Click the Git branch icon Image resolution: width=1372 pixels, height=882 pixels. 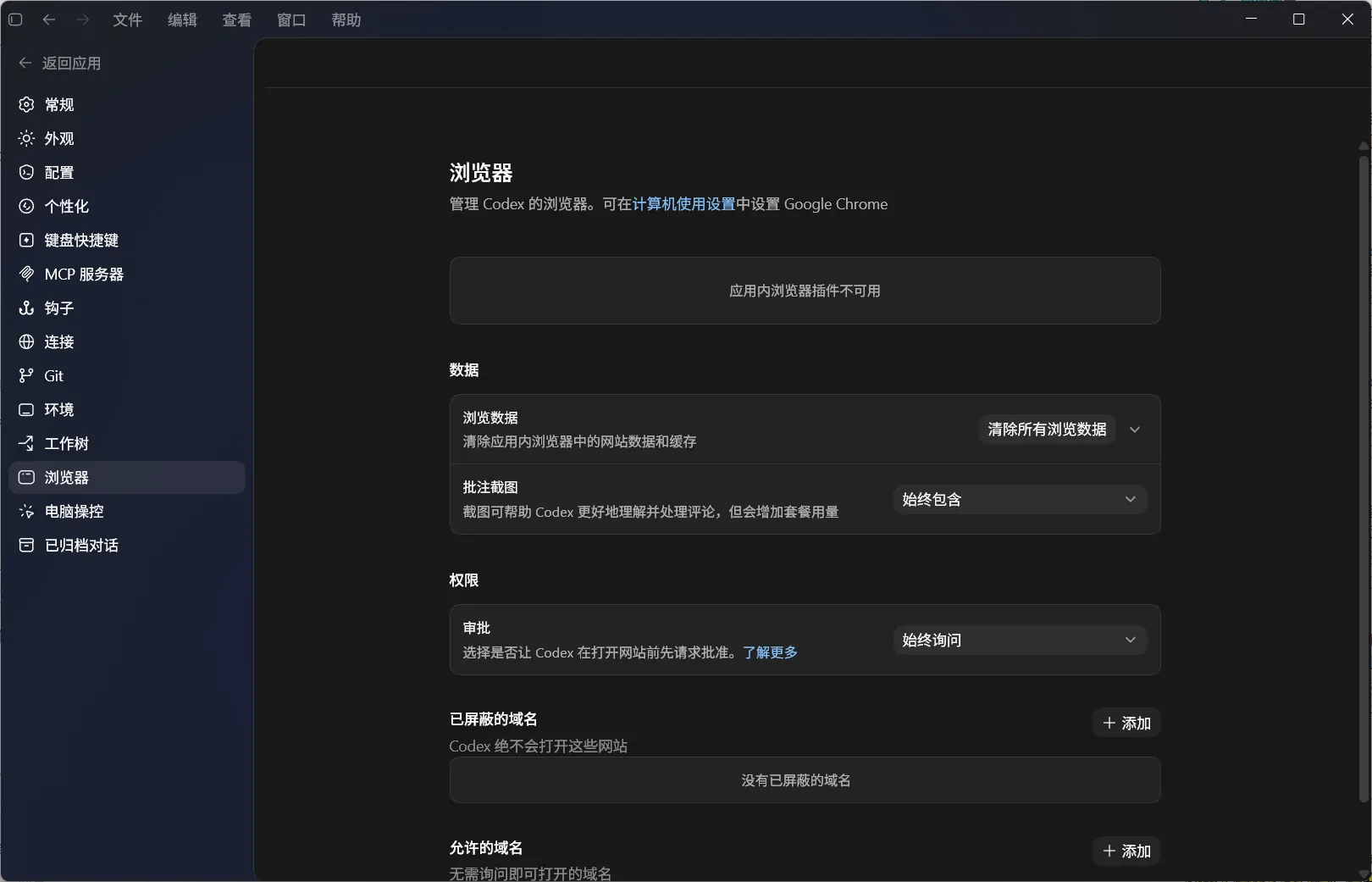pos(26,375)
